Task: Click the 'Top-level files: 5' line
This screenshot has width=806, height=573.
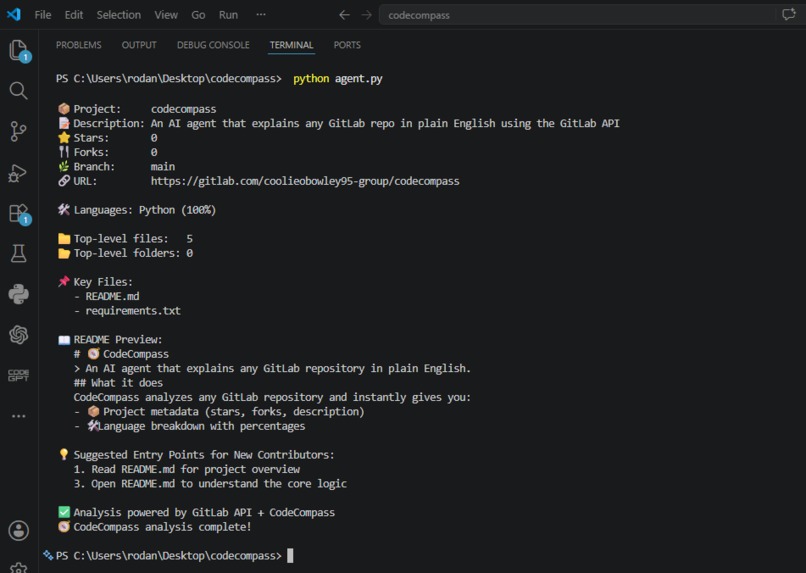Action: [x=125, y=238]
